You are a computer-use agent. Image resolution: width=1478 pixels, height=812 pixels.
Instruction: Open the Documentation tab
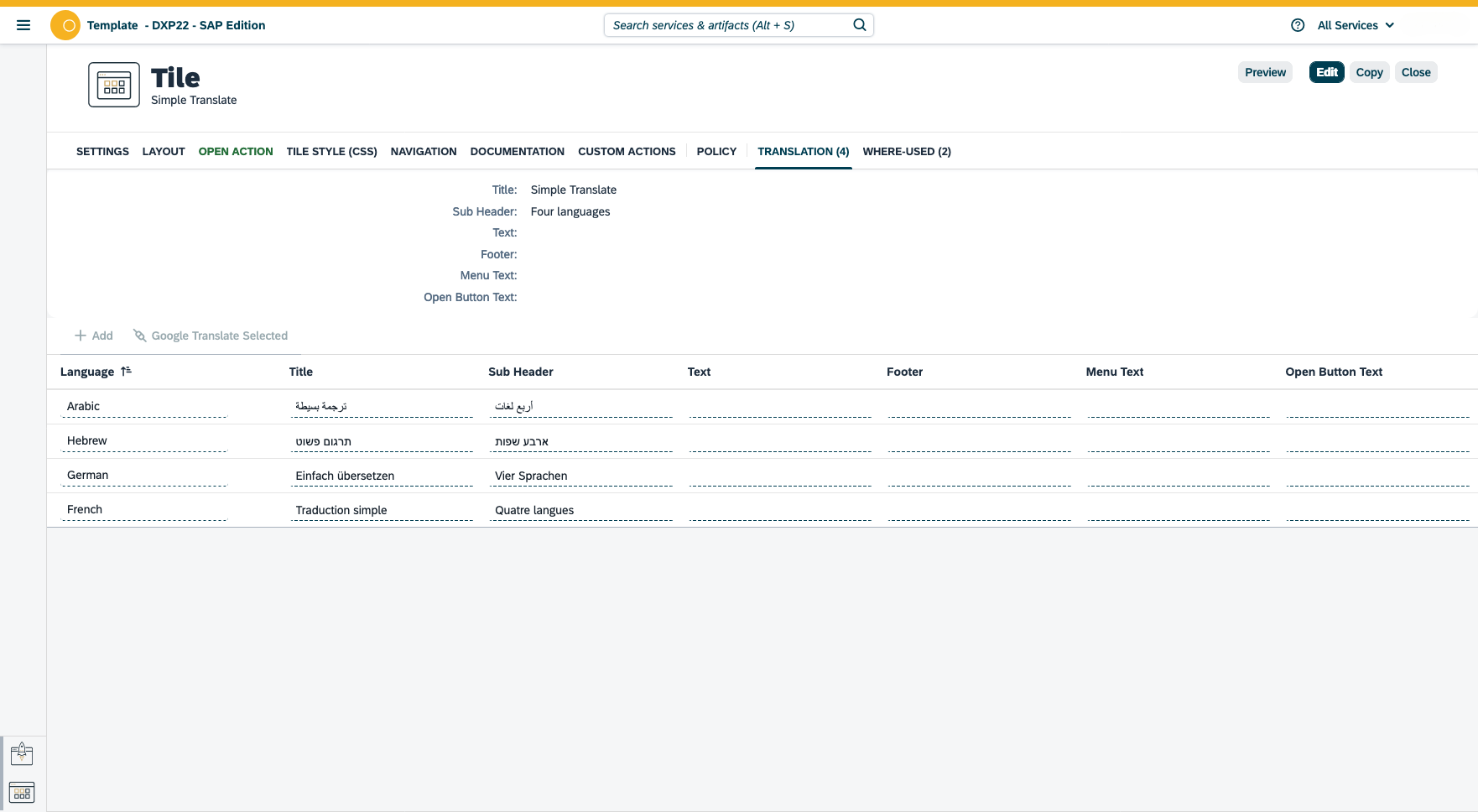click(518, 152)
